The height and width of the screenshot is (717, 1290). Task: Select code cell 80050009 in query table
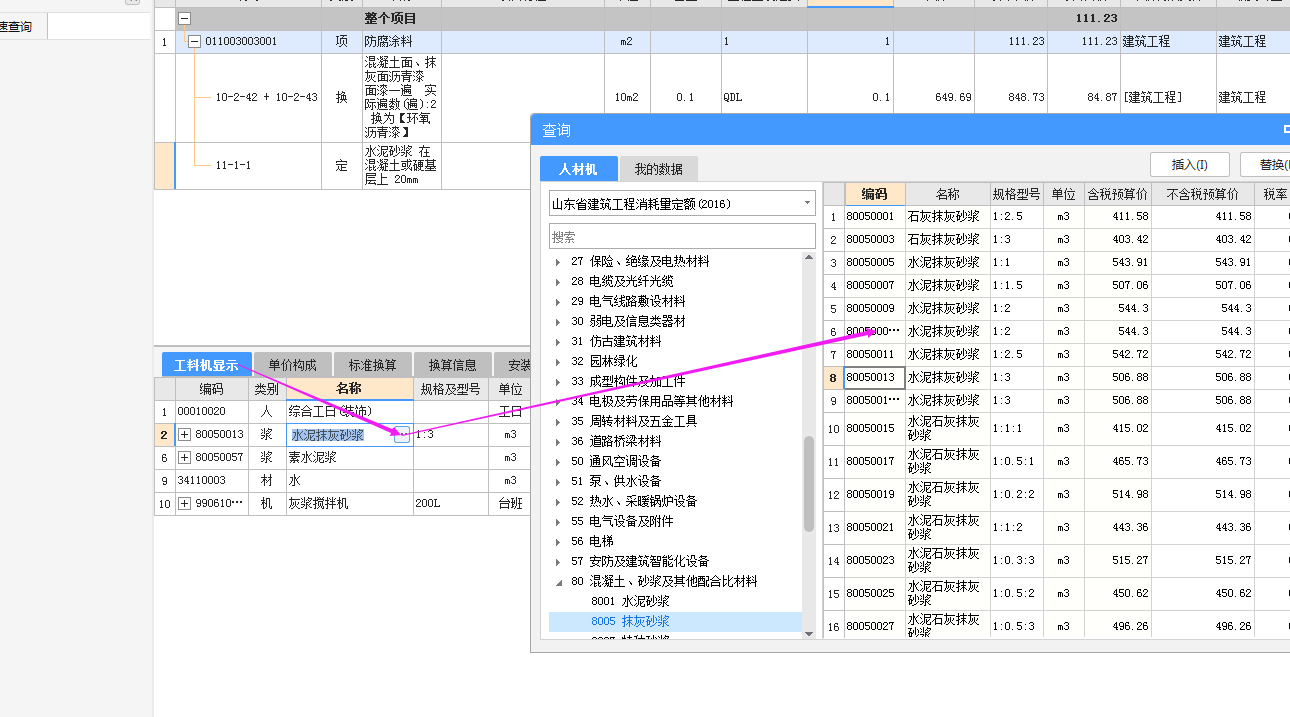tap(874, 309)
